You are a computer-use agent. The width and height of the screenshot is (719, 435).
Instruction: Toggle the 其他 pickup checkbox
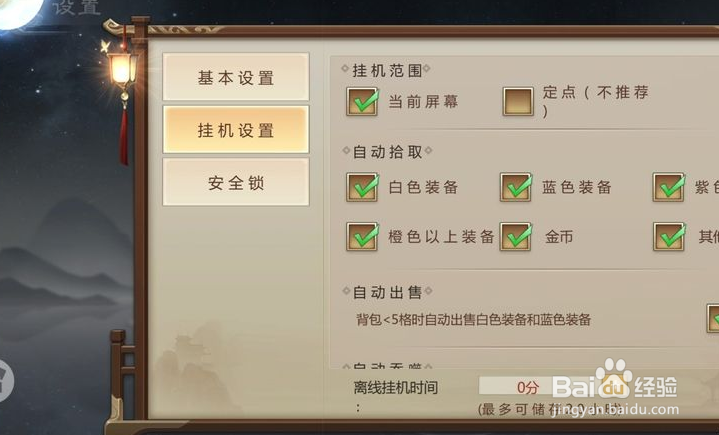pos(669,237)
